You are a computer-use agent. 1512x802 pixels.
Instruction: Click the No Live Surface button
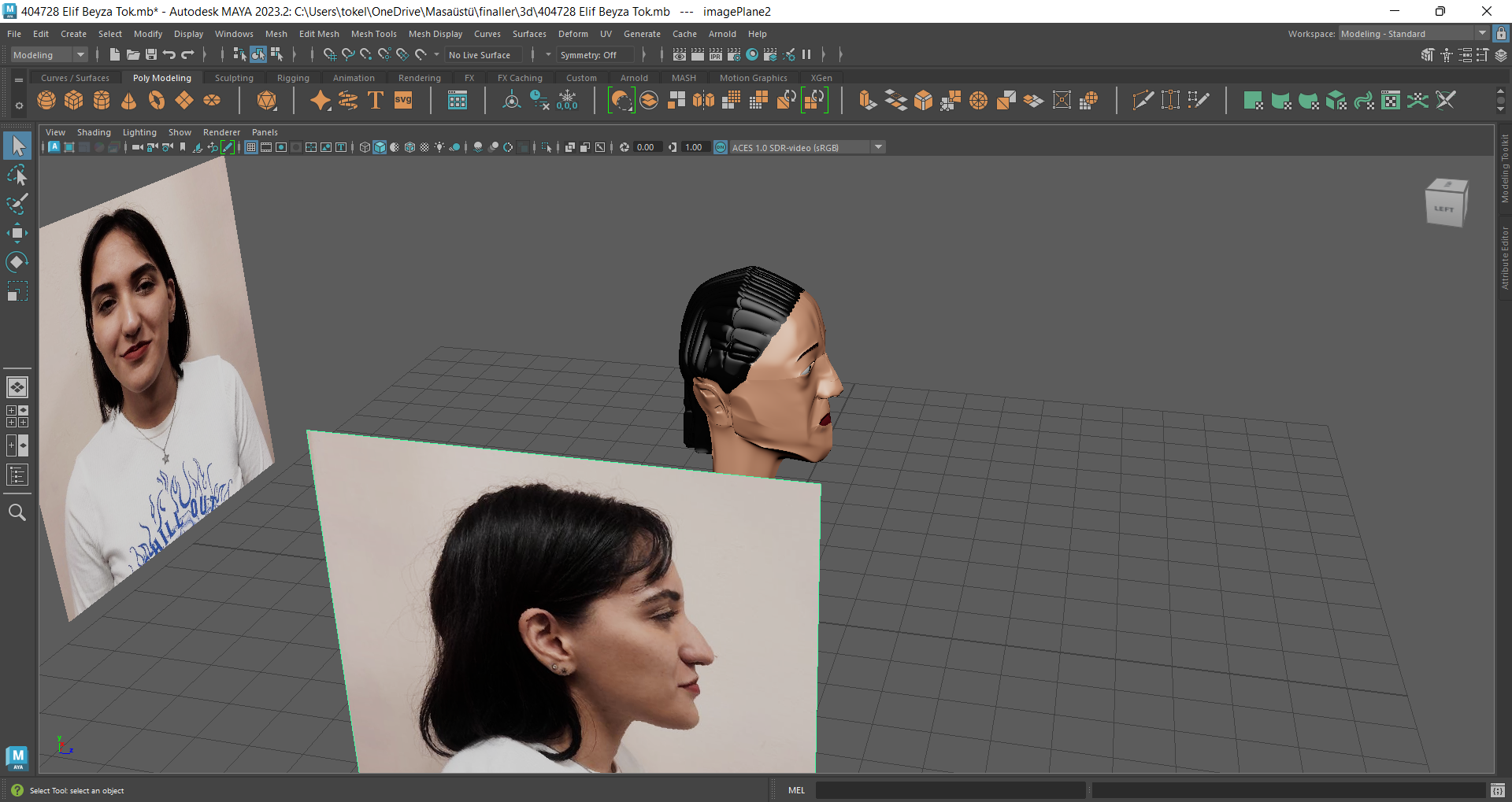(483, 54)
